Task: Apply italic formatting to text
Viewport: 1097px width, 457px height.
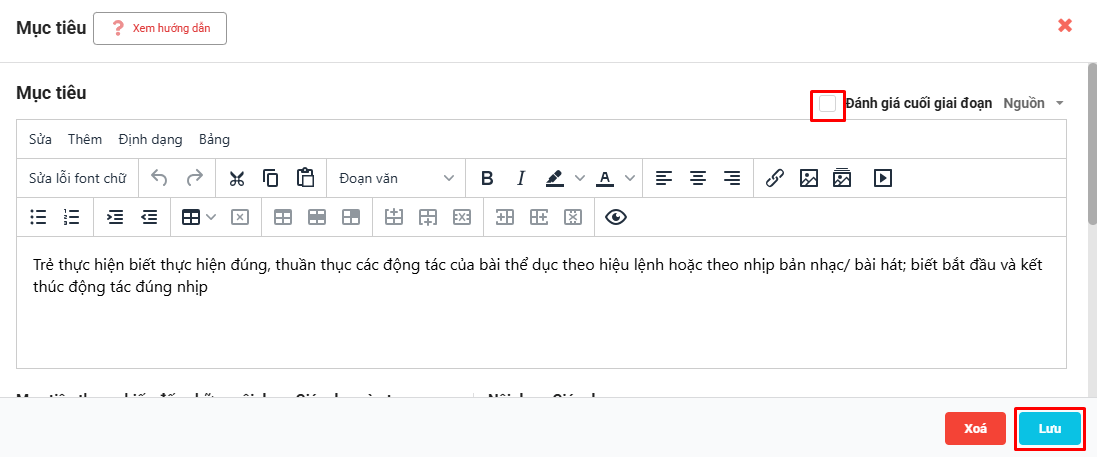Action: pos(520,178)
